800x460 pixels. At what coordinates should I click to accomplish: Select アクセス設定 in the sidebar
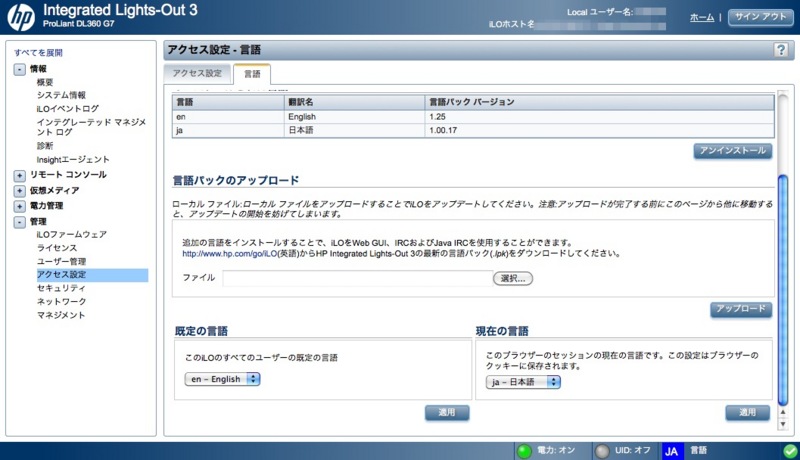click(x=92, y=275)
